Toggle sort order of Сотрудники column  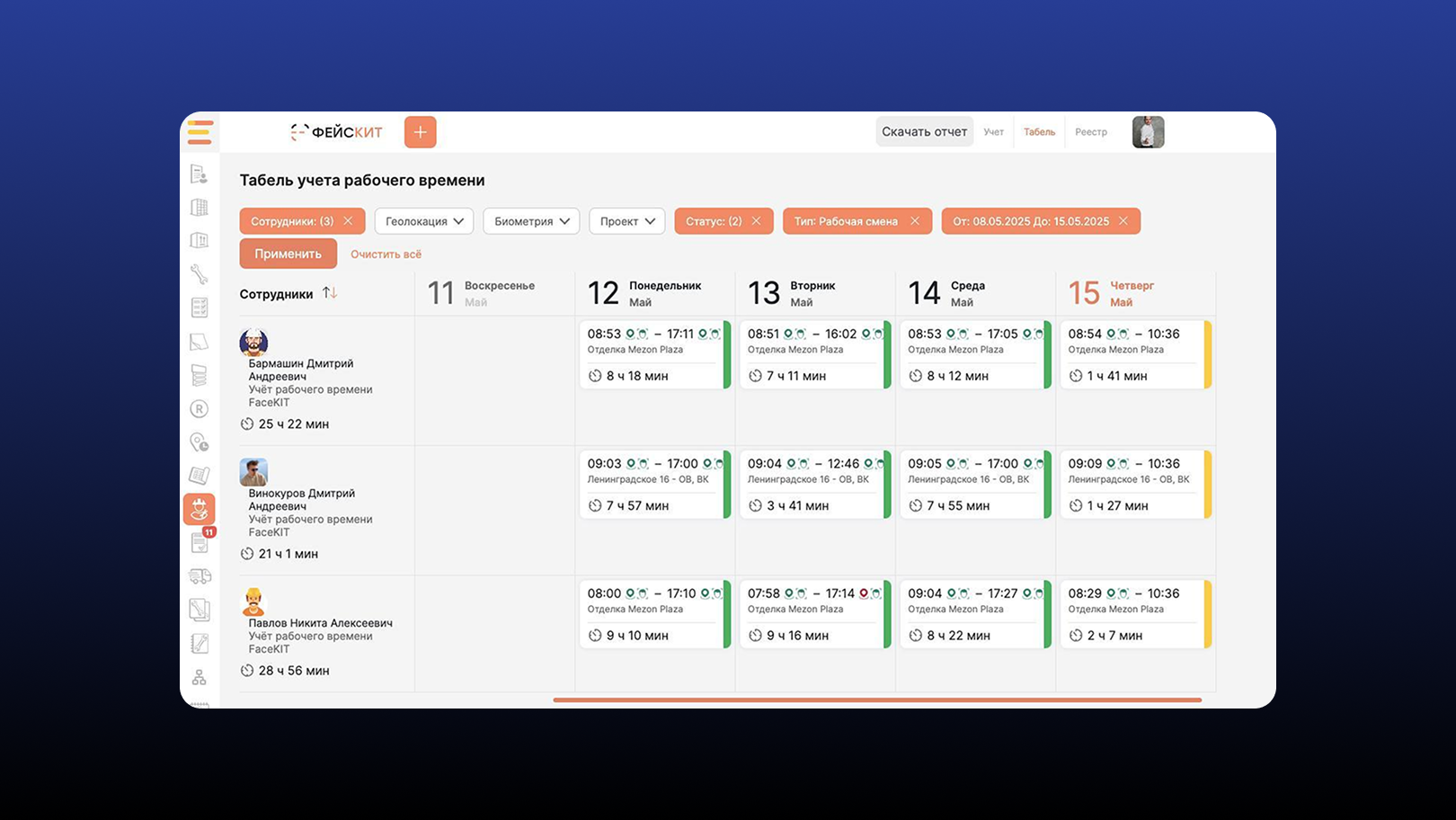[x=330, y=293]
